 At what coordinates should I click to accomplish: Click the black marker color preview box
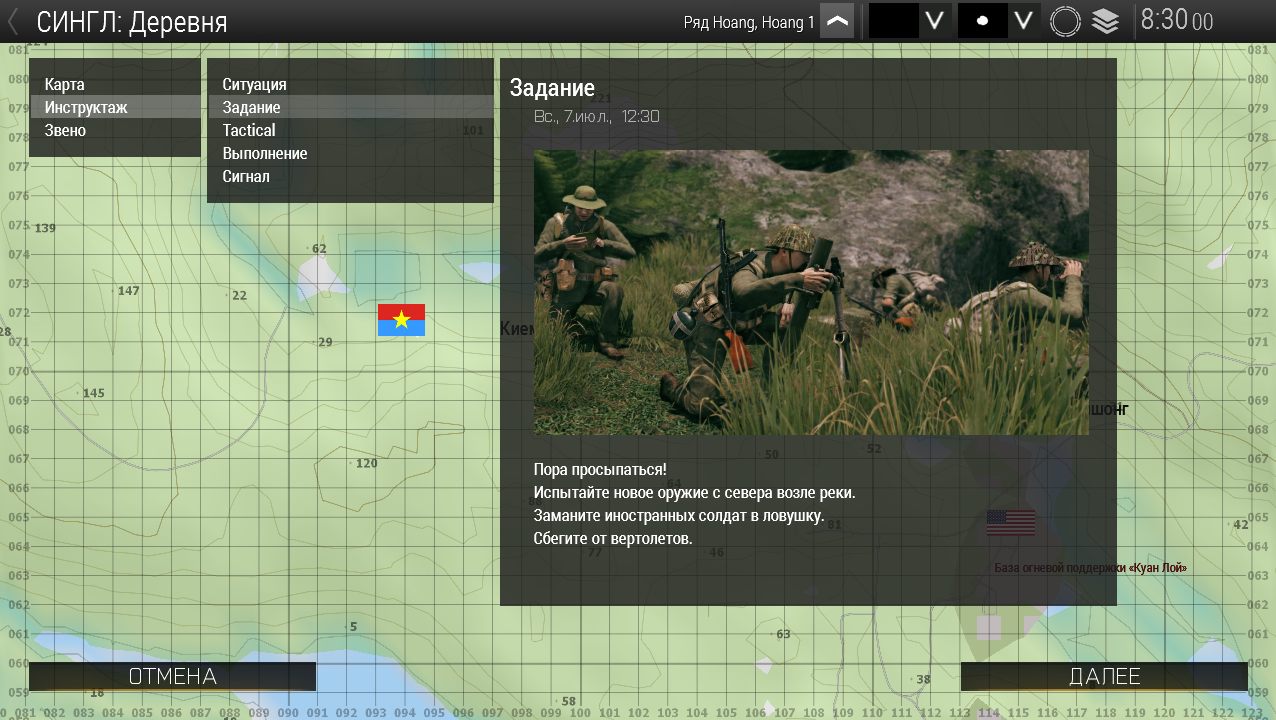(893, 21)
